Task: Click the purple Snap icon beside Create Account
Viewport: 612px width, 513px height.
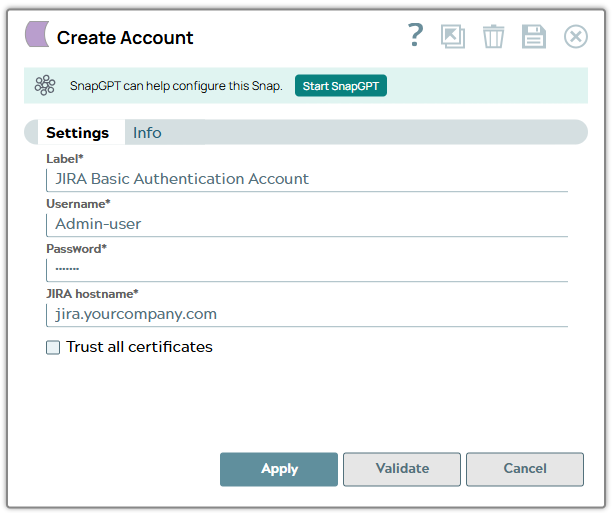Action: point(37,34)
